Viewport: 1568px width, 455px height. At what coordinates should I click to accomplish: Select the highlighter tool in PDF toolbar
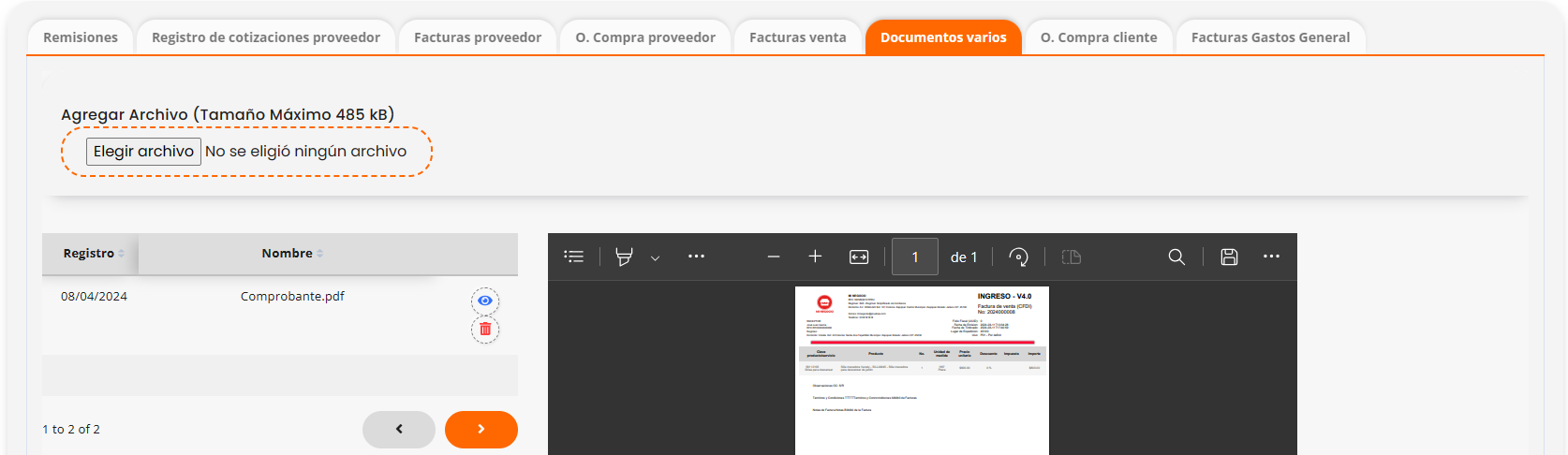coord(624,257)
